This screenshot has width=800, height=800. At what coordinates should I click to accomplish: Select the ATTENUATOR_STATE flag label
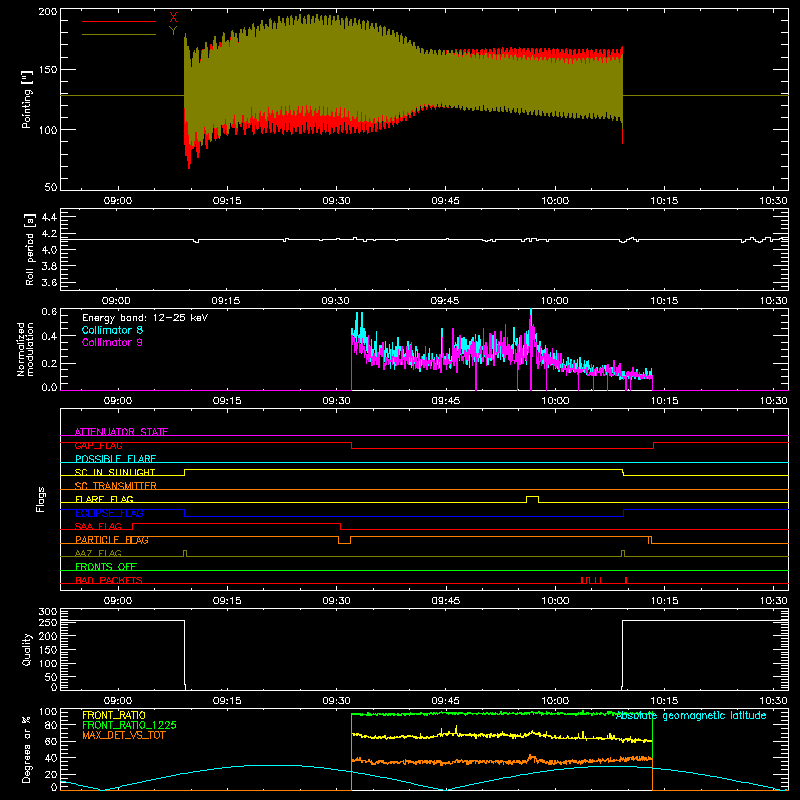[x=121, y=432]
